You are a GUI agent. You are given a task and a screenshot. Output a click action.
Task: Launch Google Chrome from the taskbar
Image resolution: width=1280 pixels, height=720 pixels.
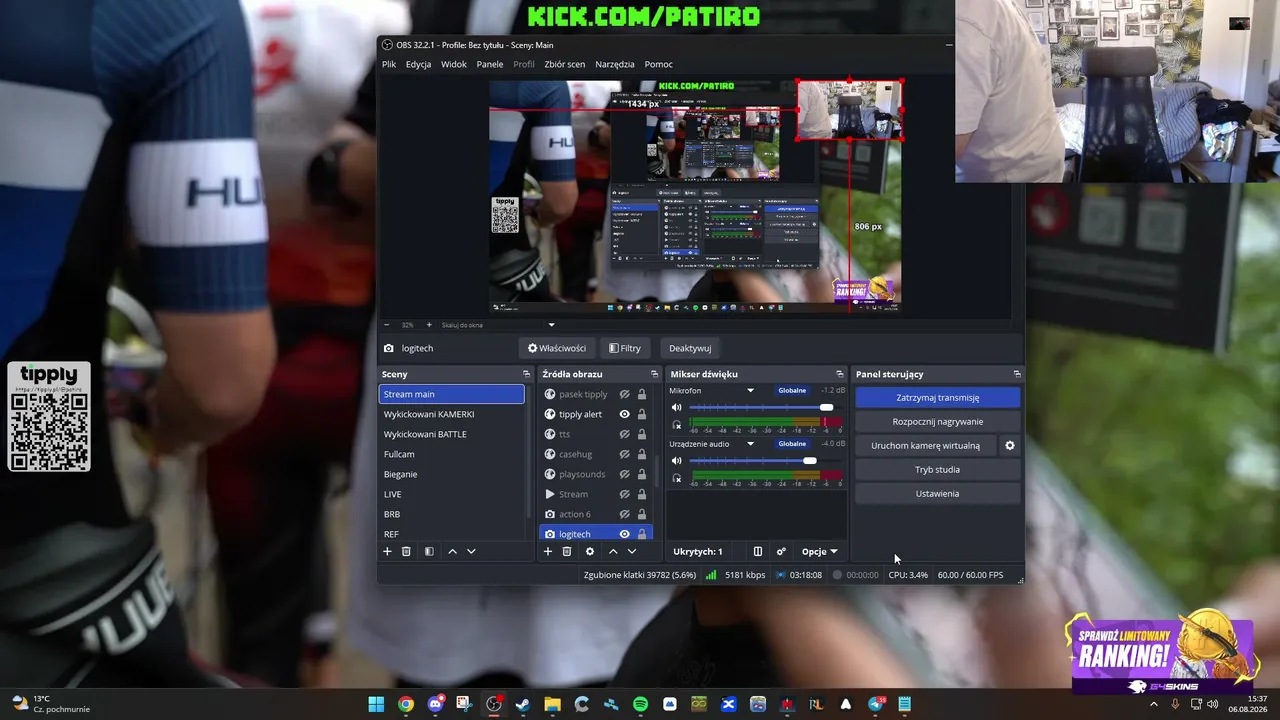pos(405,704)
